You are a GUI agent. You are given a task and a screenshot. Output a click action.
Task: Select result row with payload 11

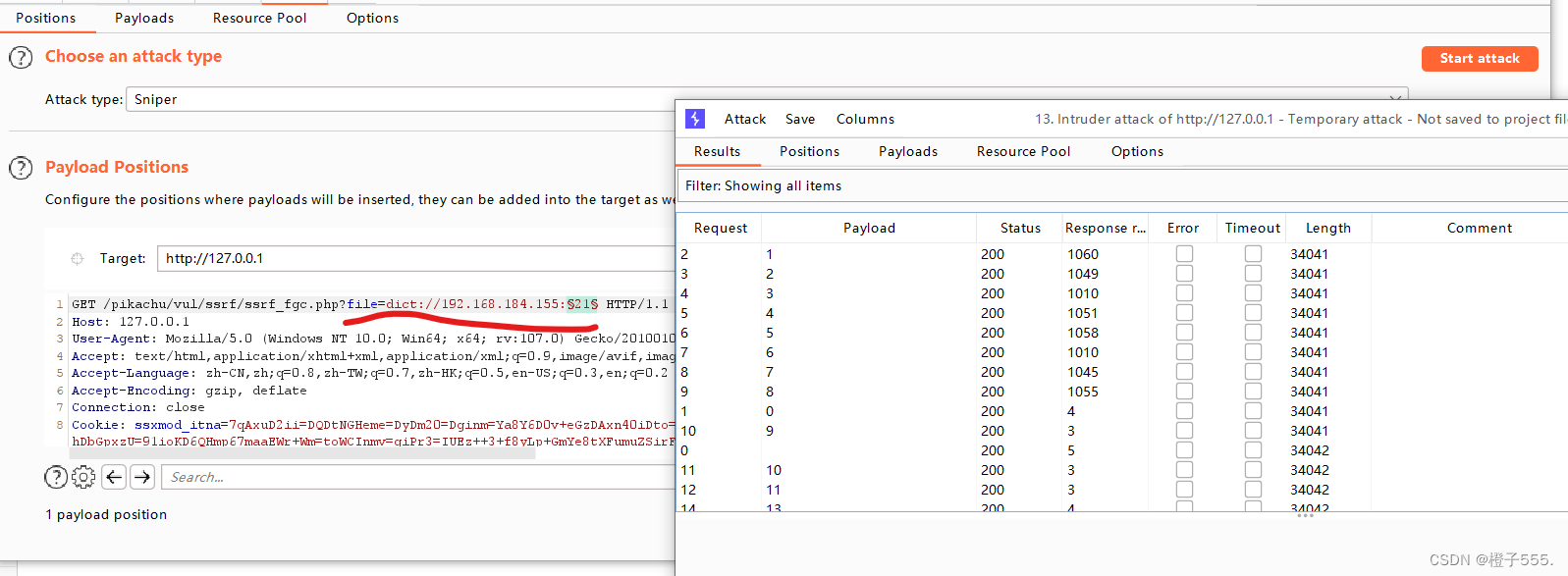[1122, 490]
